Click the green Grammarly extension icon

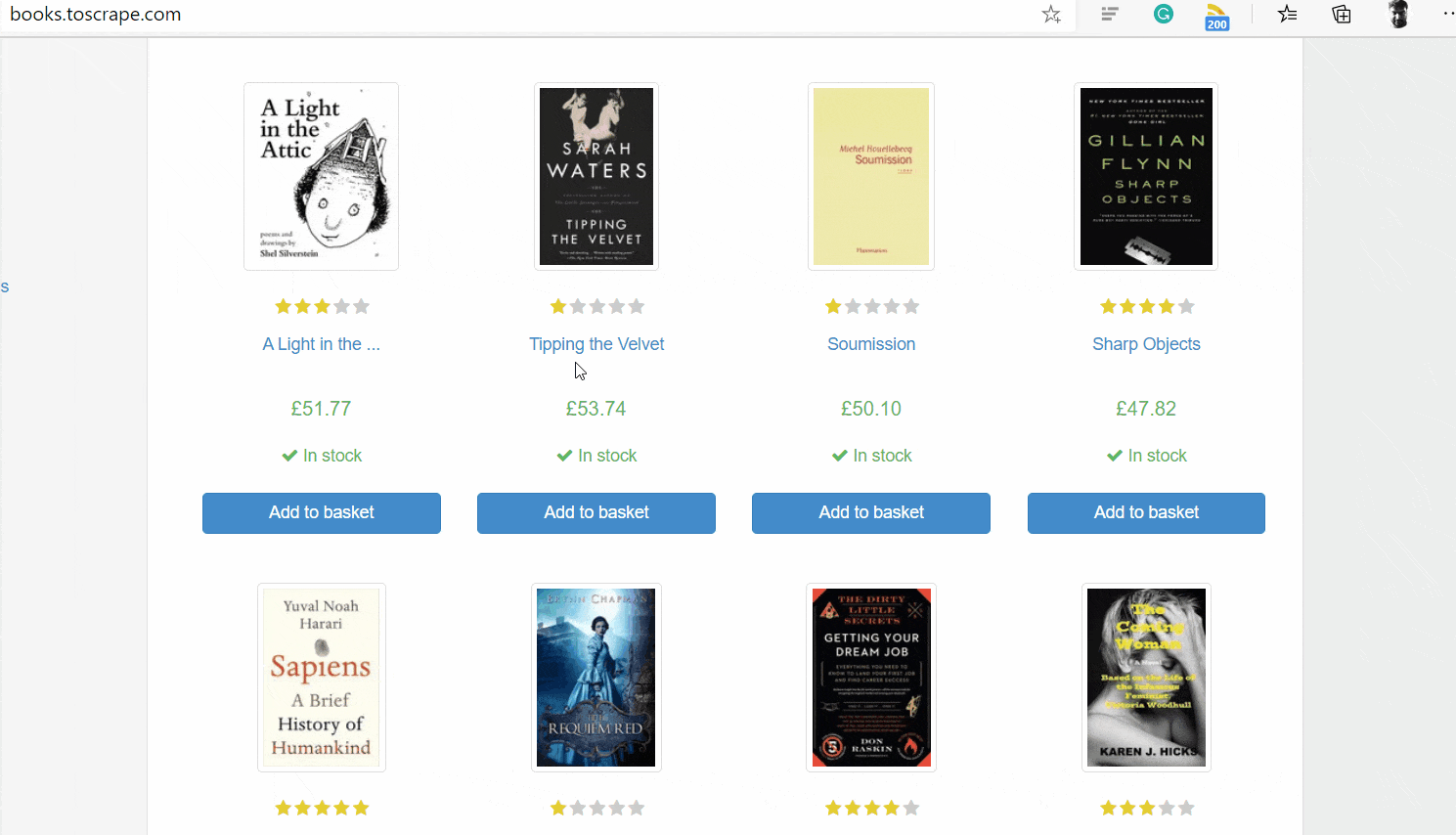pyautogui.click(x=1163, y=14)
